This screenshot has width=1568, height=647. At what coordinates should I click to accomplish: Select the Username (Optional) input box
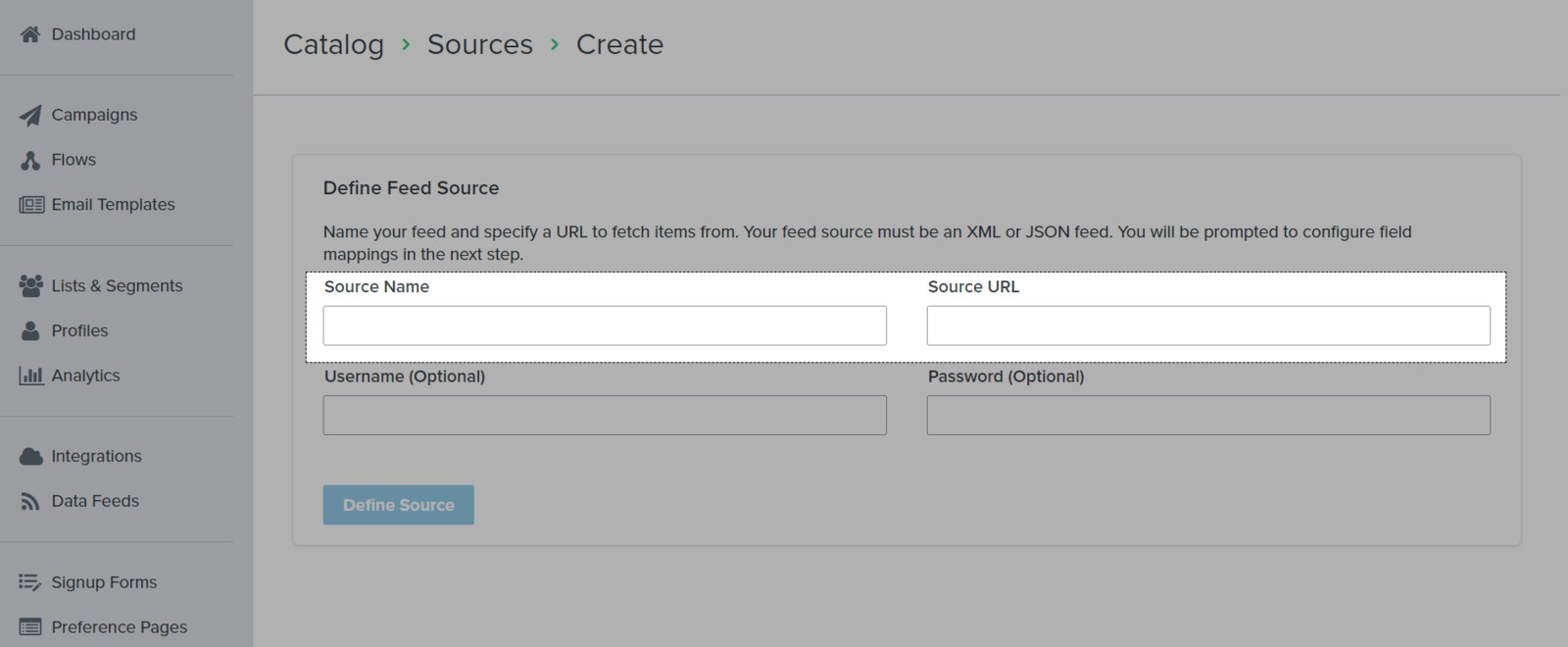pyautogui.click(x=605, y=416)
